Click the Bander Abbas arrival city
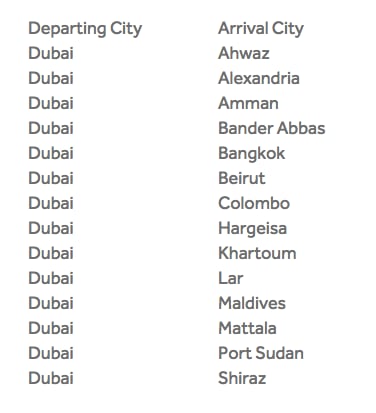The width and height of the screenshot is (376, 413). coord(272,128)
